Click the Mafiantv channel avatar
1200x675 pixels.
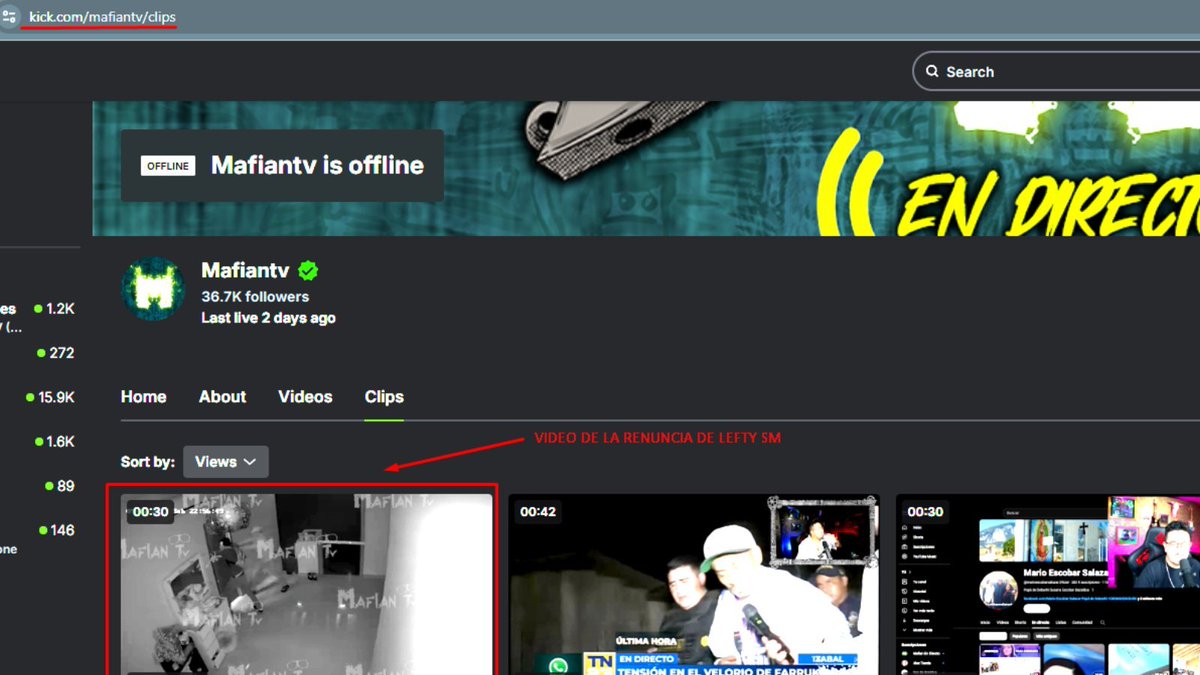tap(153, 289)
